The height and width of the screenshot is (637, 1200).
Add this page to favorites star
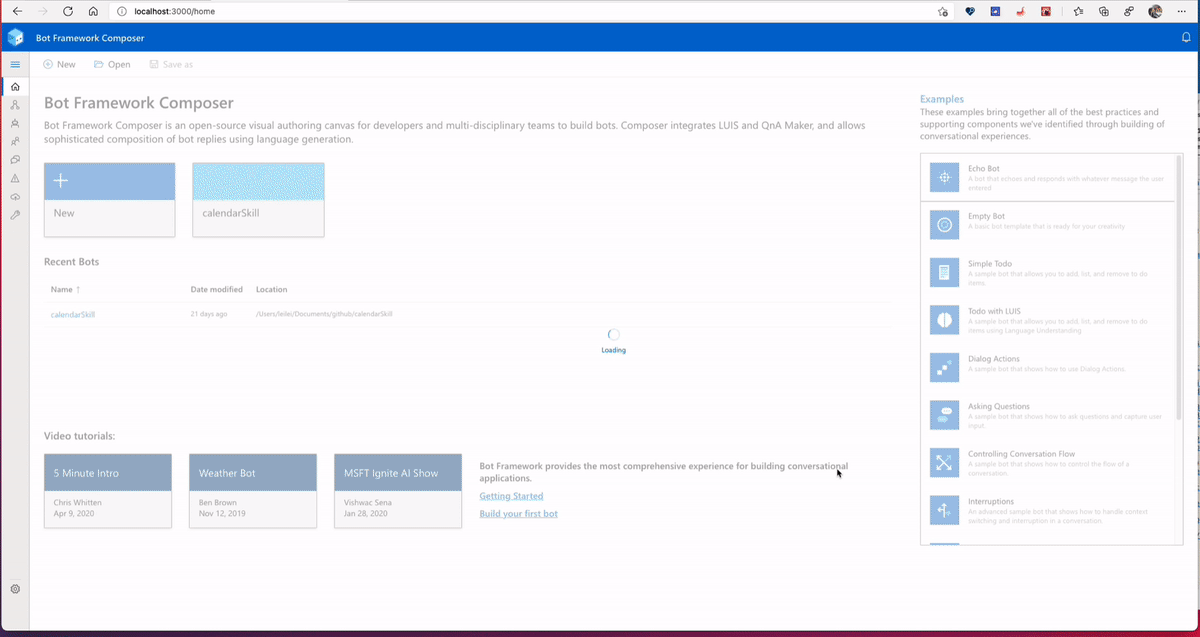[943, 11]
